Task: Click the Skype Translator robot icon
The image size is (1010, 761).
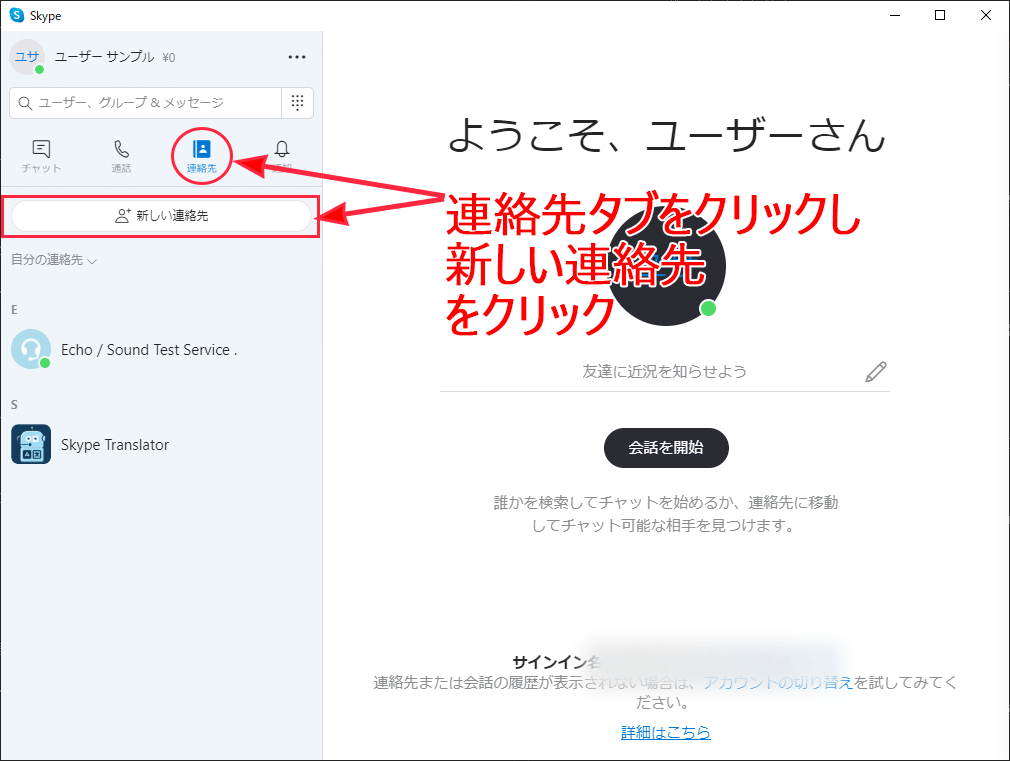Action: click(x=31, y=445)
